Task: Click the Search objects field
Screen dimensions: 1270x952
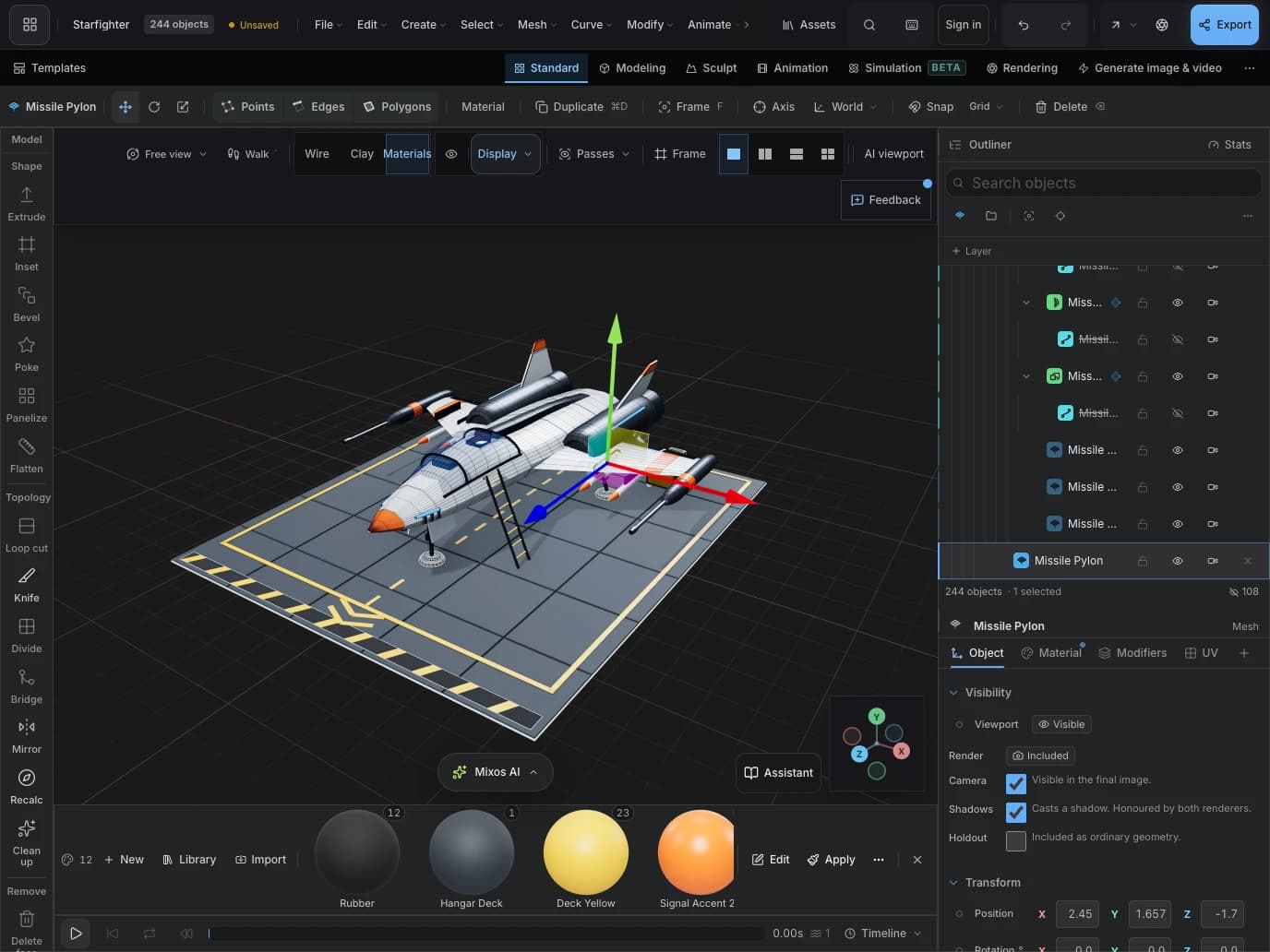Action: 1104,183
